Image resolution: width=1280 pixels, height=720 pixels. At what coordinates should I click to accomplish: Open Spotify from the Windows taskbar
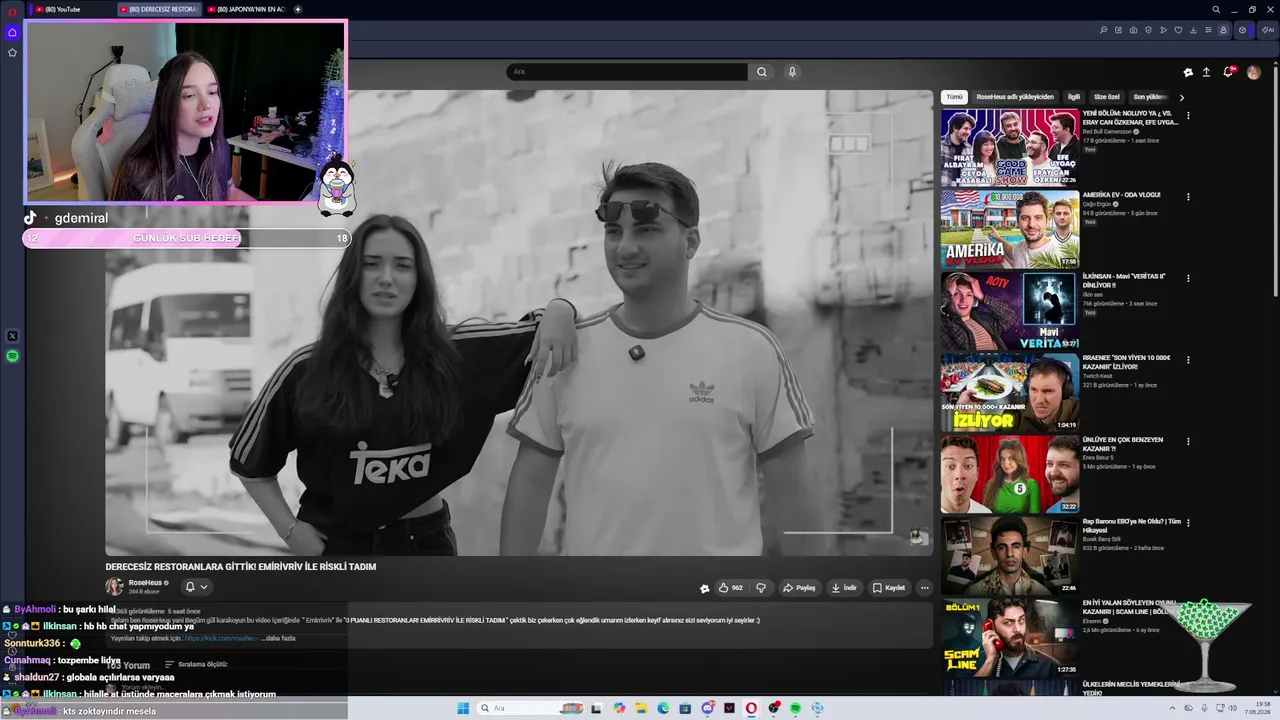point(795,708)
